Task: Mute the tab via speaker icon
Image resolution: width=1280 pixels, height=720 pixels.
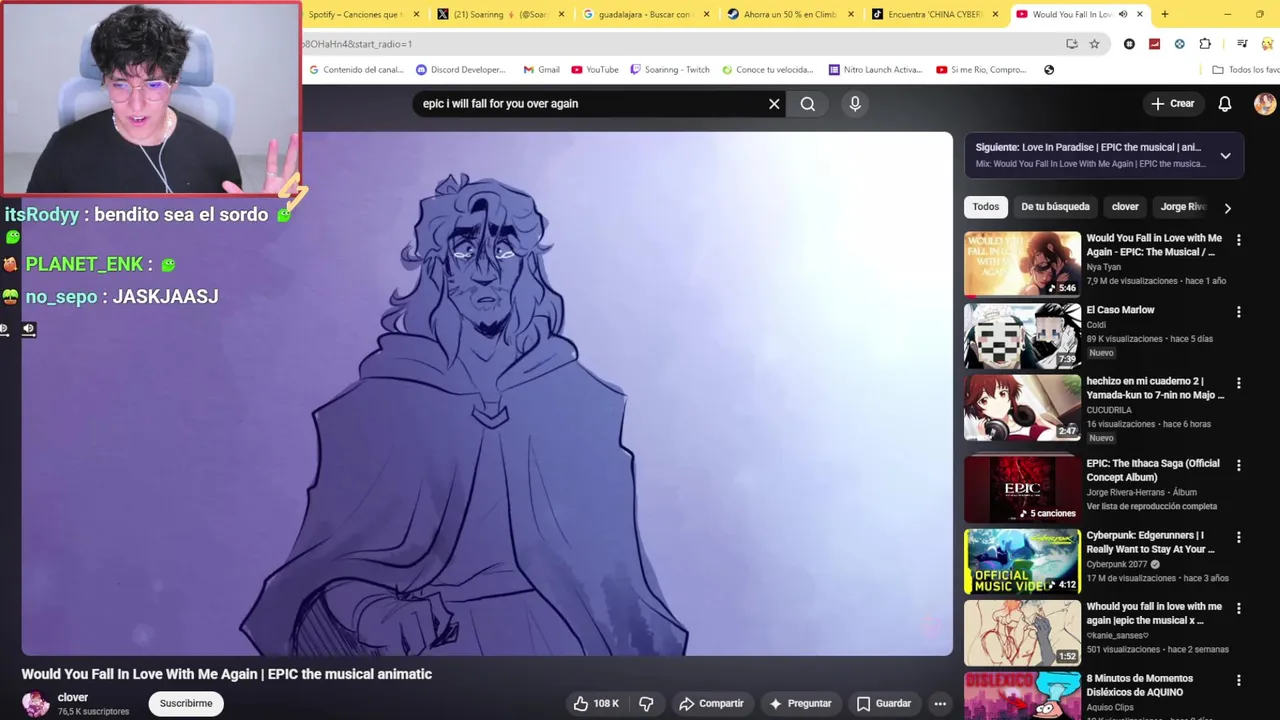Action: [1123, 14]
